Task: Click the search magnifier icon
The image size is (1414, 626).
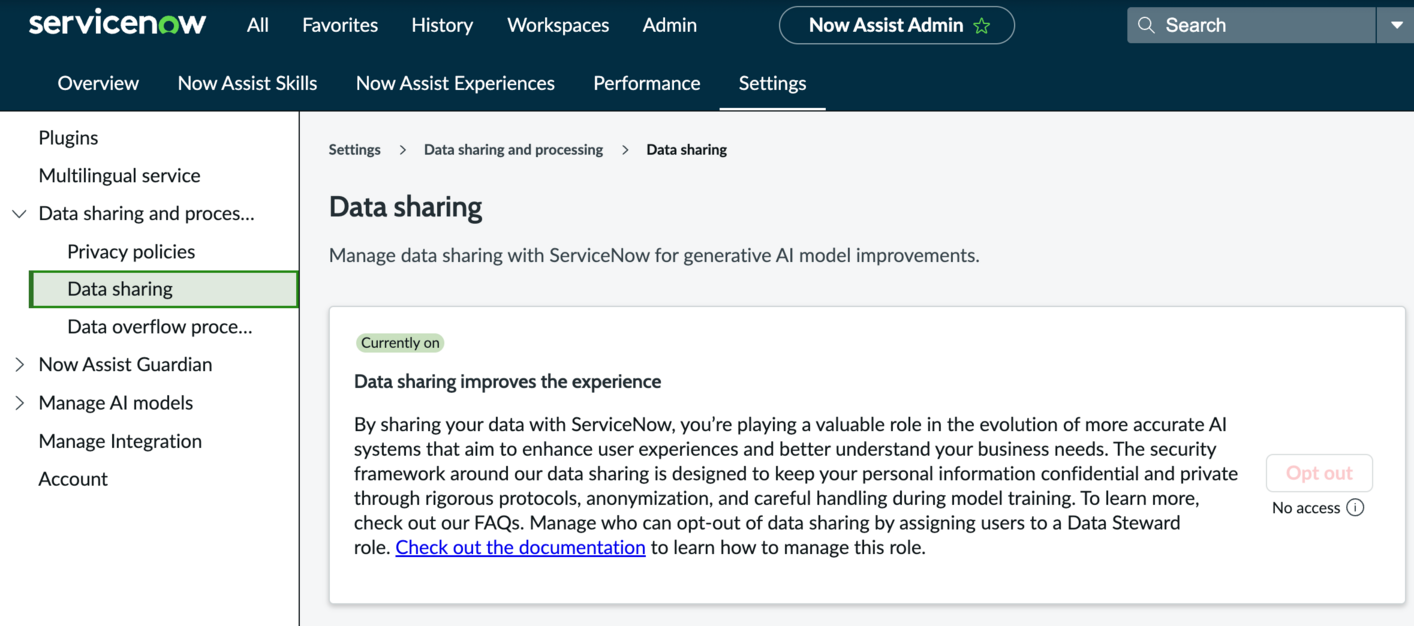Action: click(1146, 25)
